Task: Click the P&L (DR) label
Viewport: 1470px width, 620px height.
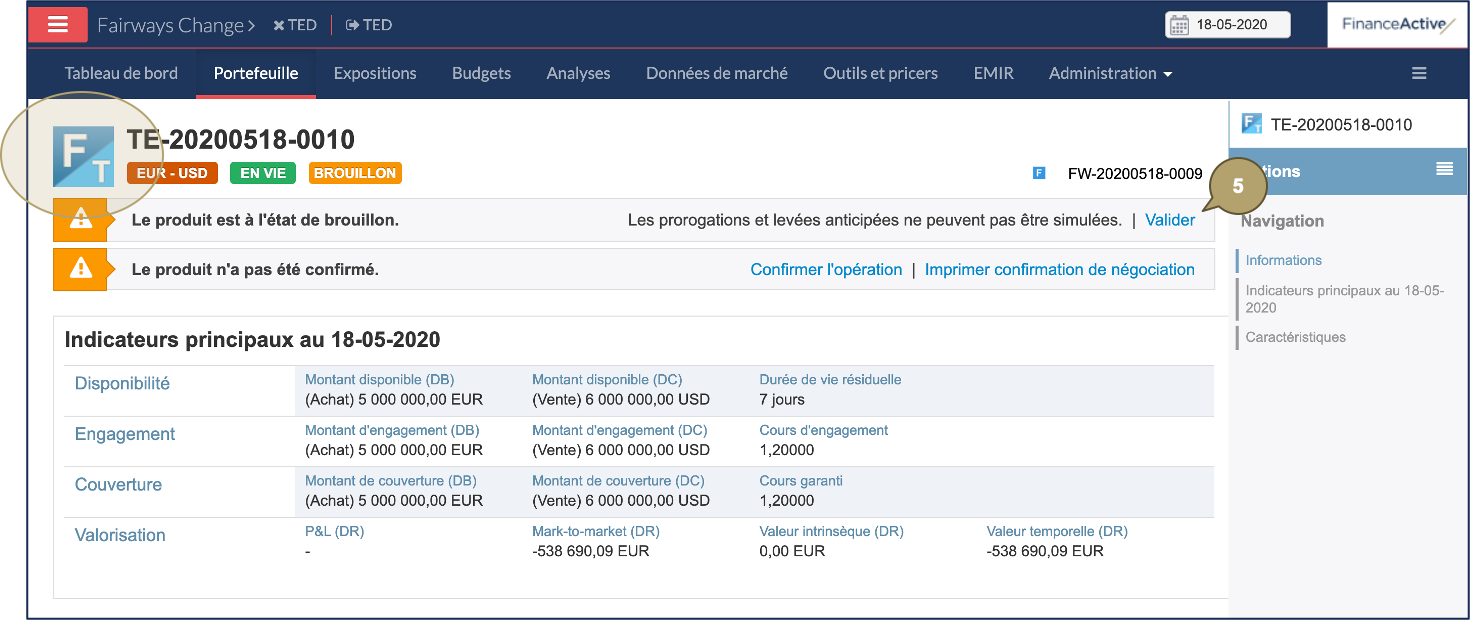Action: point(335,531)
